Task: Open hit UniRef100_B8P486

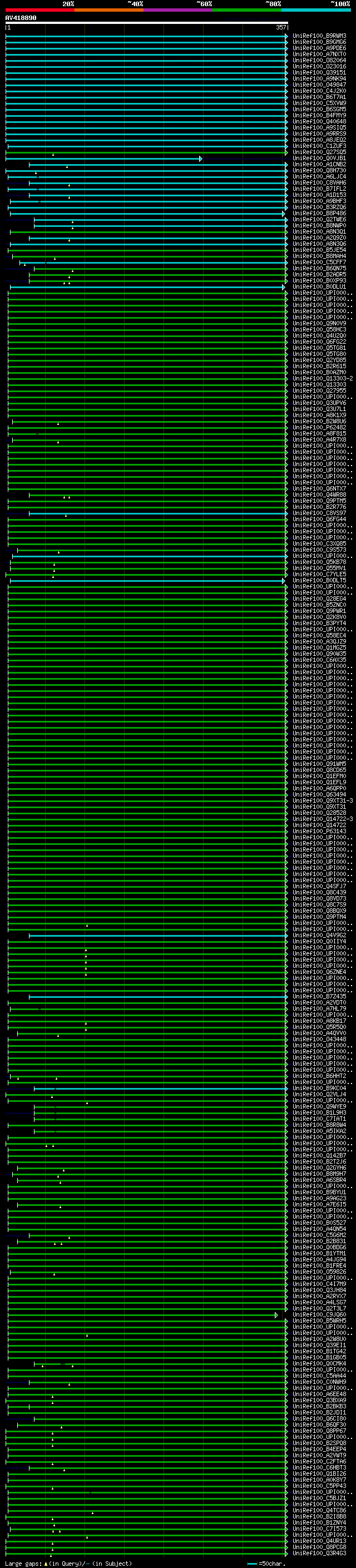Action: 319,213
